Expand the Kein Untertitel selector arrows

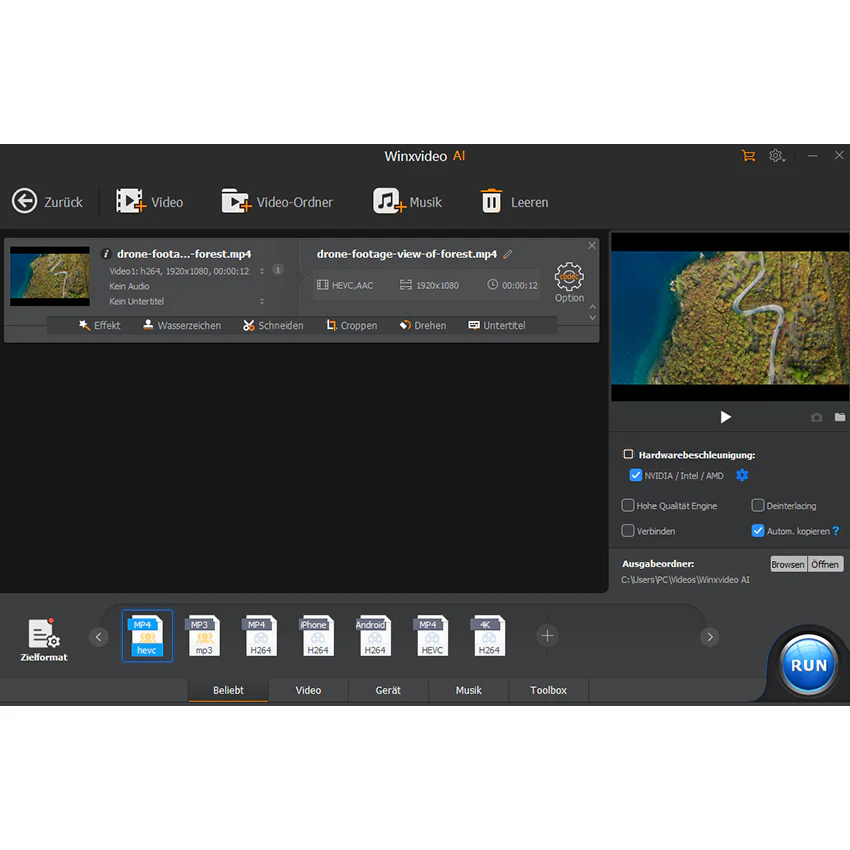262,301
